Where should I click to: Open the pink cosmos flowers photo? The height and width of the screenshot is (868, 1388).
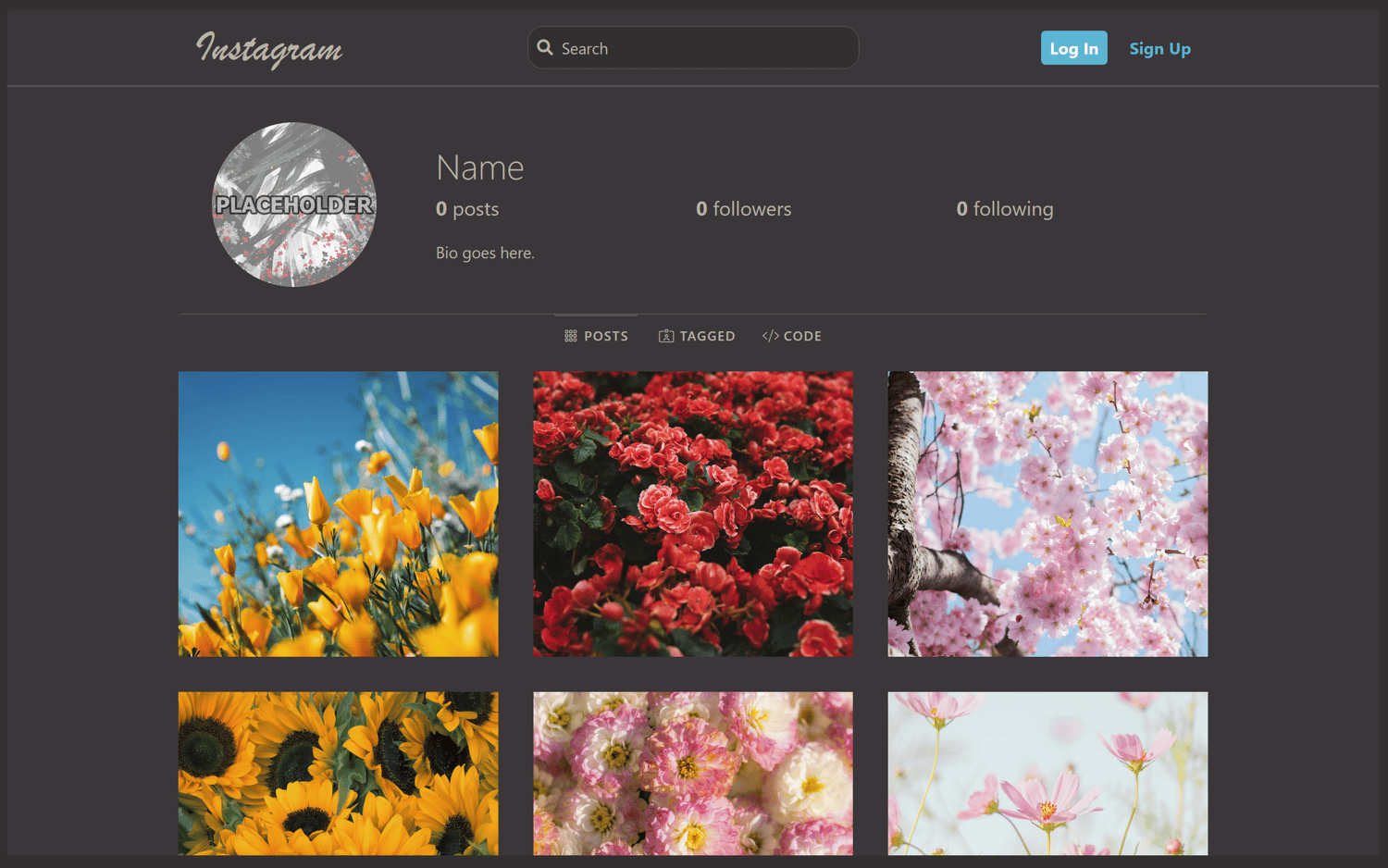(x=1047, y=774)
